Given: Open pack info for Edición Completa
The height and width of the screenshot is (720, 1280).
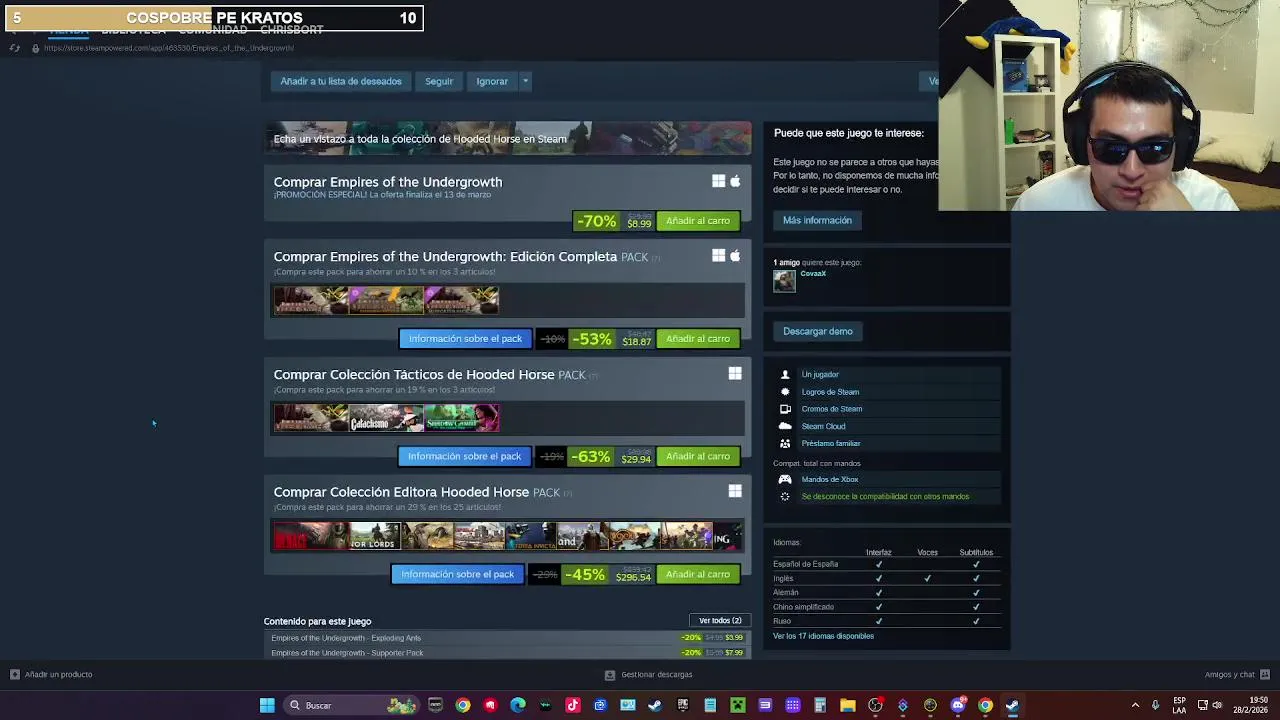Looking at the screenshot, I should coord(465,339).
